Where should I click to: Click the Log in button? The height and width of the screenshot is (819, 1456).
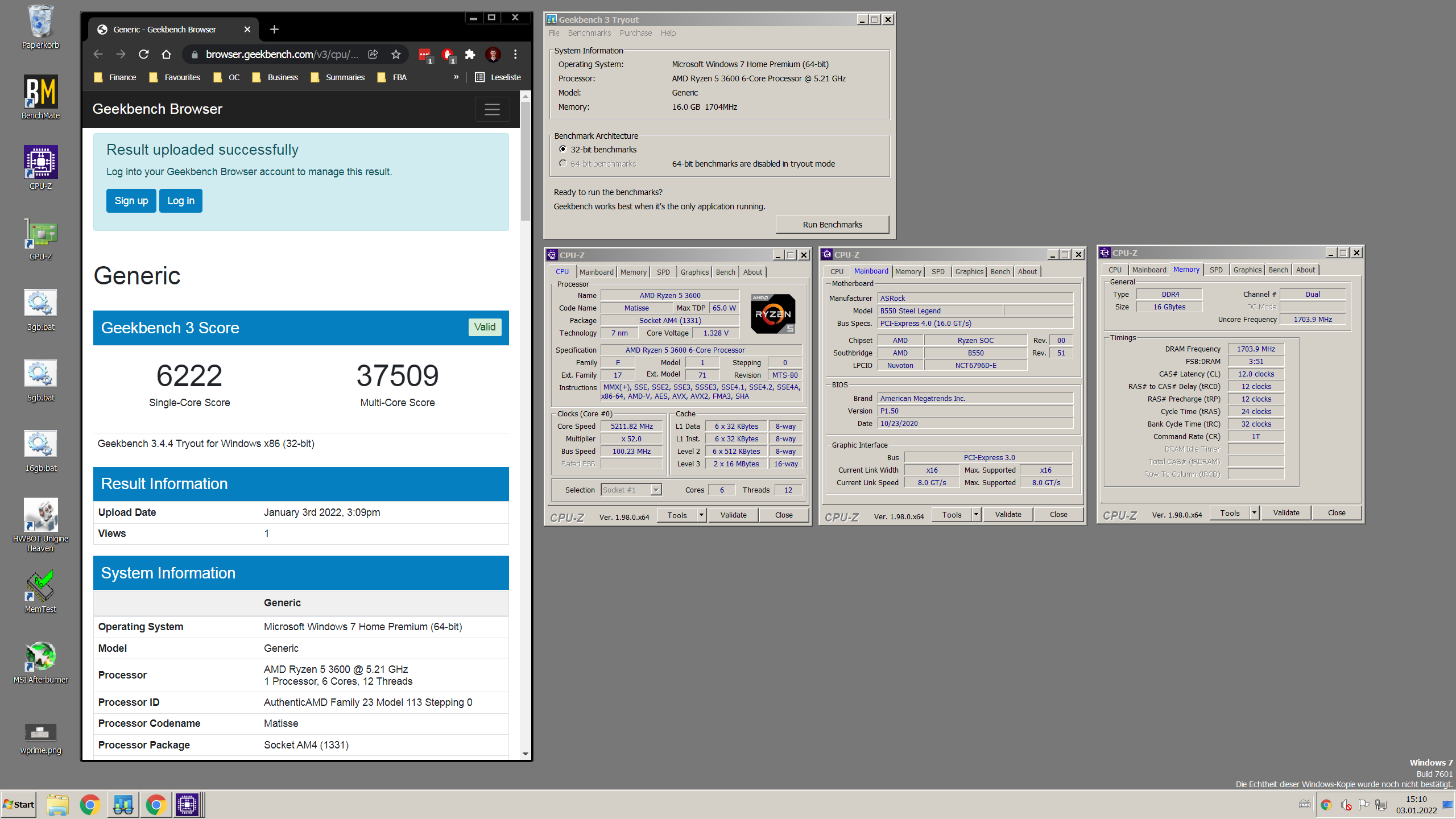click(180, 201)
